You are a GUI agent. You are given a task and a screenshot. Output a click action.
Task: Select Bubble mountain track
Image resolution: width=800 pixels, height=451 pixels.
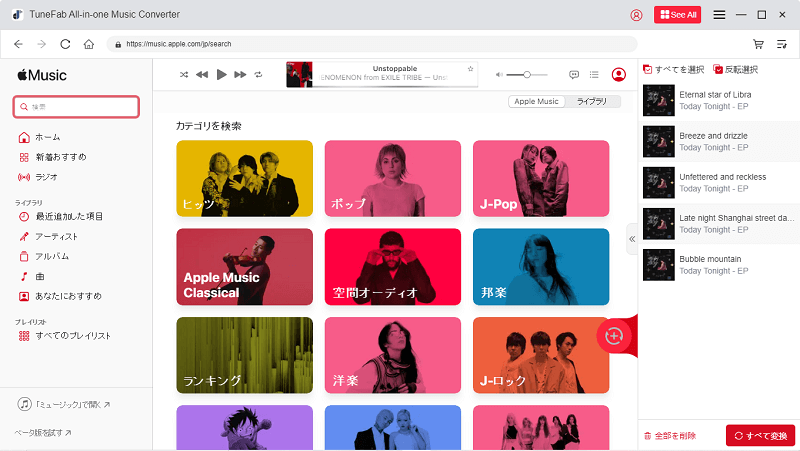[x=719, y=265]
